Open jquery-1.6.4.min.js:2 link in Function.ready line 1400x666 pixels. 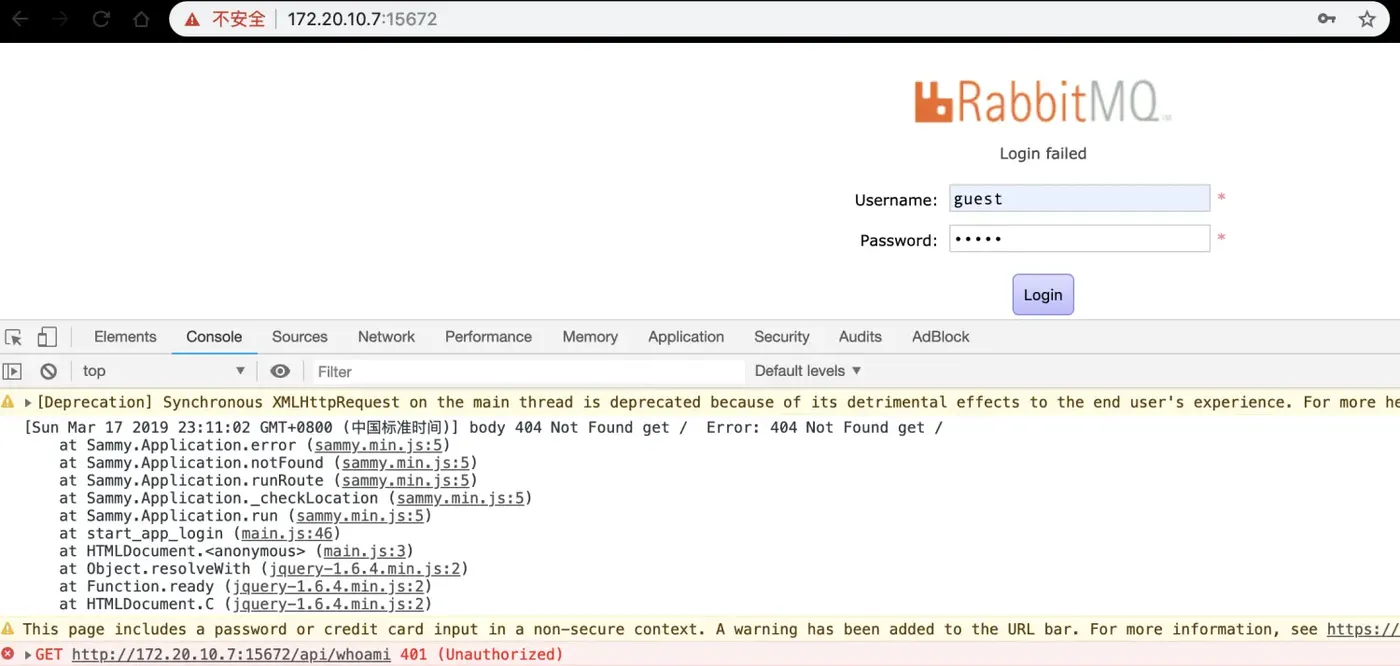click(x=327, y=587)
